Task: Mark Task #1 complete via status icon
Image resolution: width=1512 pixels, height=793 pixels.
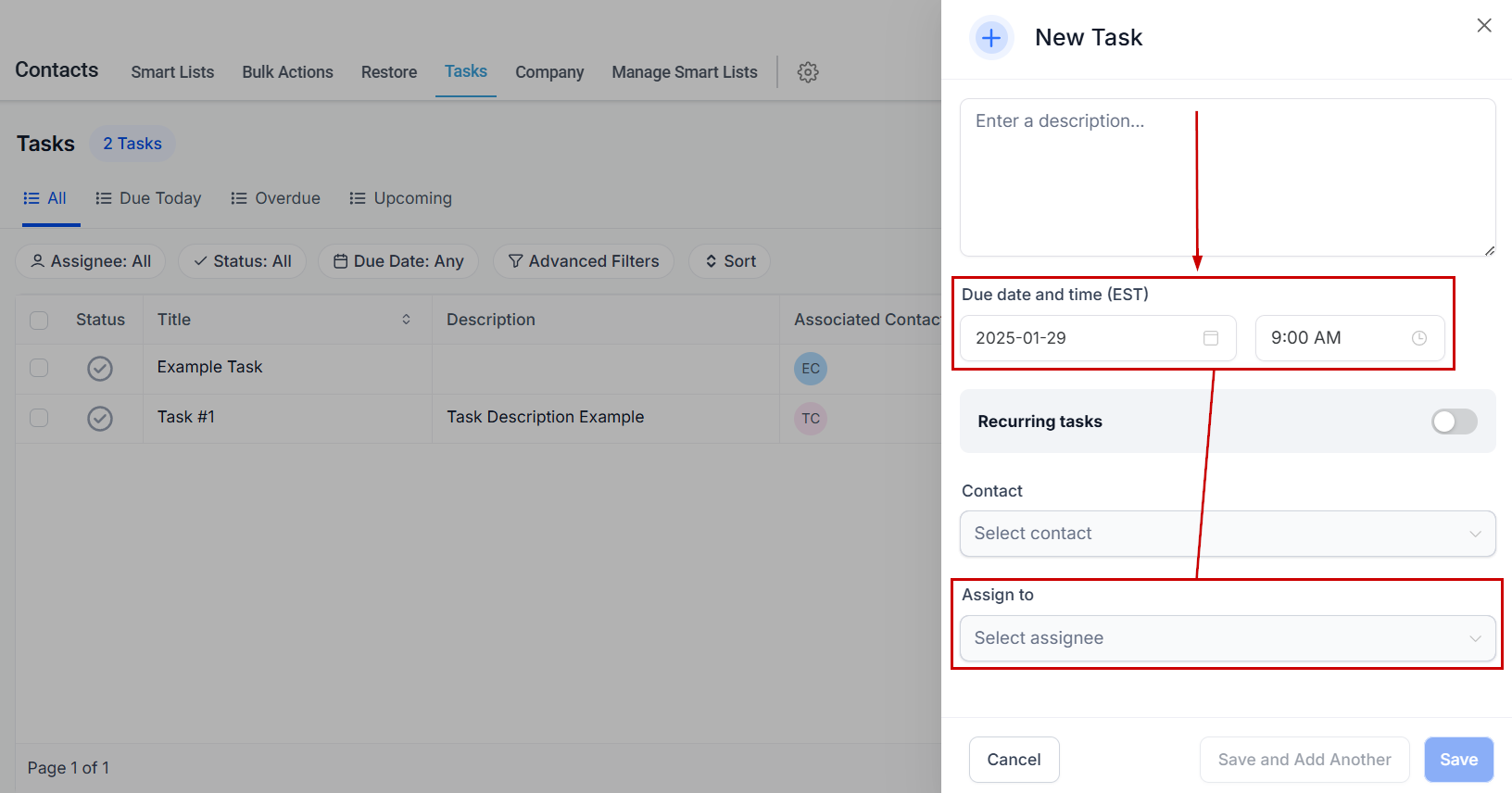Action: point(100,419)
